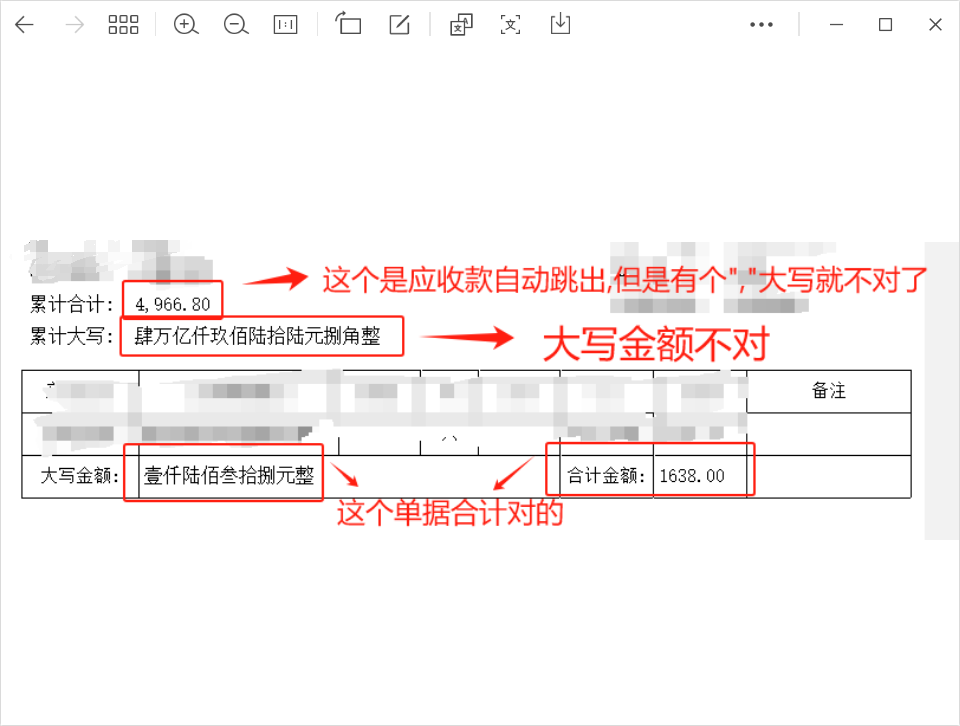The height and width of the screenshot is (726, 960).
Task: Maximize the viewer window
Action: tap(885, 25)
